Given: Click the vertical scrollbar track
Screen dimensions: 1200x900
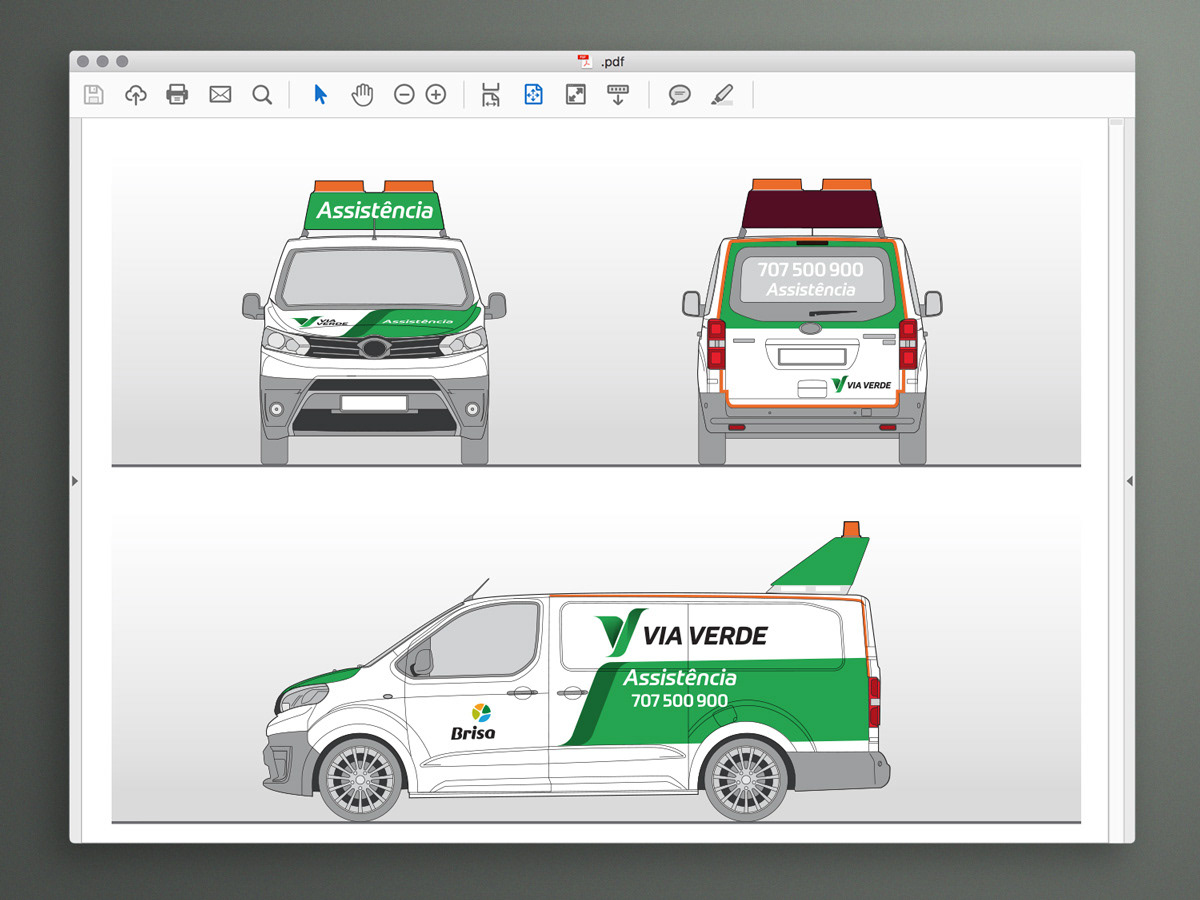Looking at the screenshot, I should pyautogui.click(x=1115, y=480).
